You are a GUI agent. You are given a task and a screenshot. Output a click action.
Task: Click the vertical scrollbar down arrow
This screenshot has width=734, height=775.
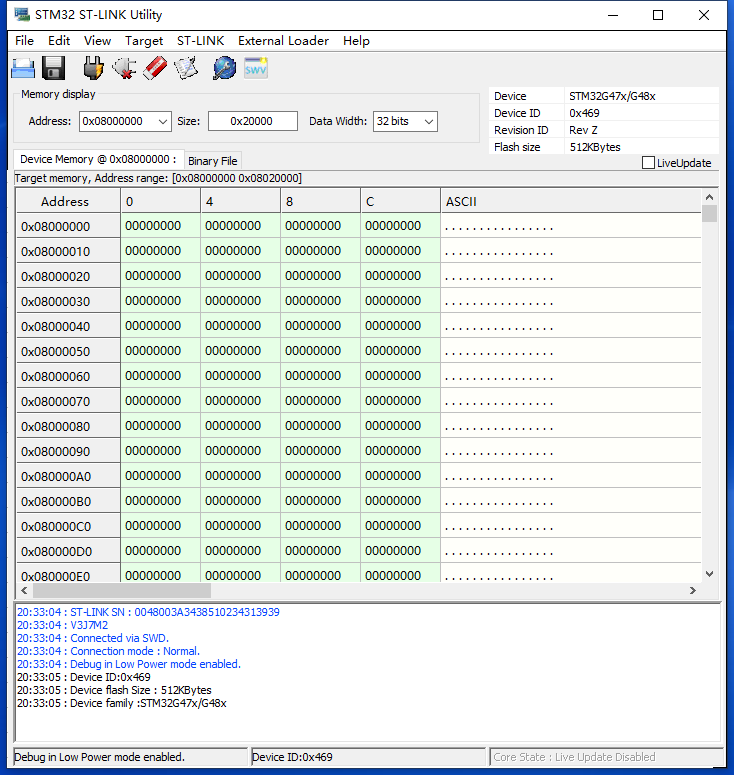[709, 574]
